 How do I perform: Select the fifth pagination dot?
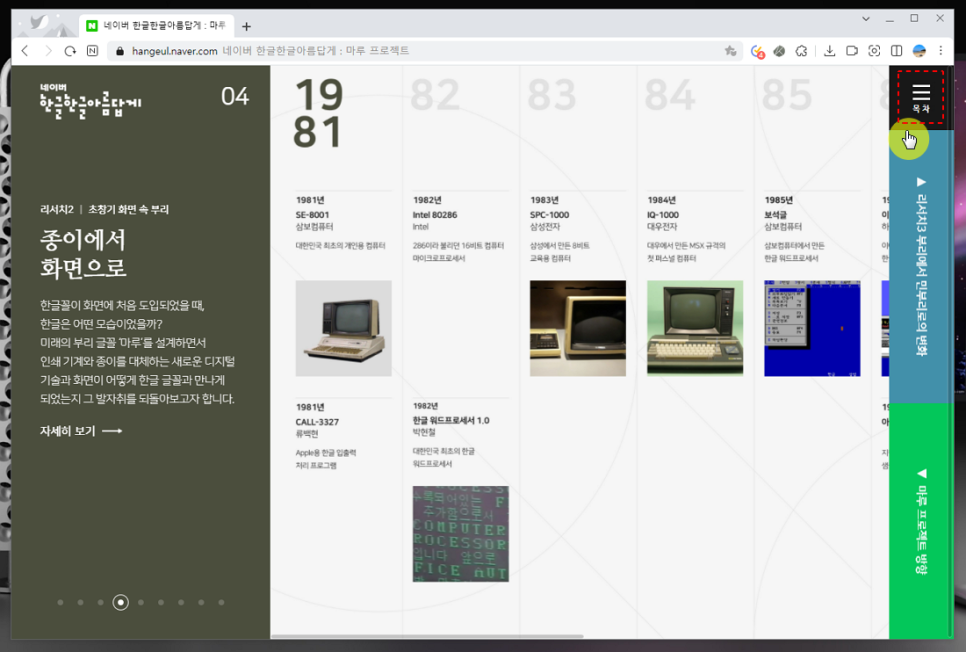coord(141,602)
